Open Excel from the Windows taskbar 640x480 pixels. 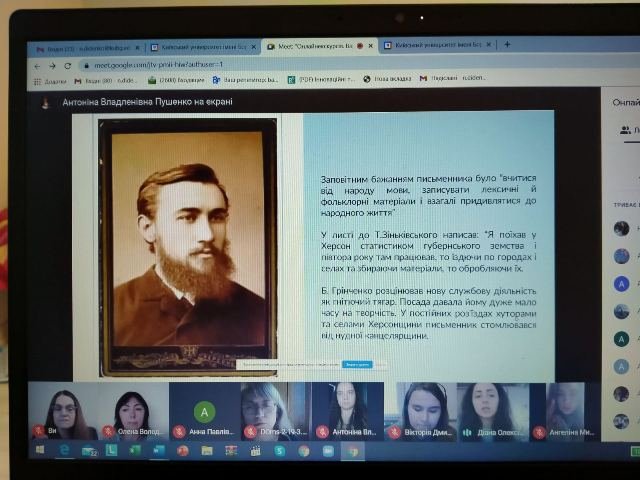point(135,450)
